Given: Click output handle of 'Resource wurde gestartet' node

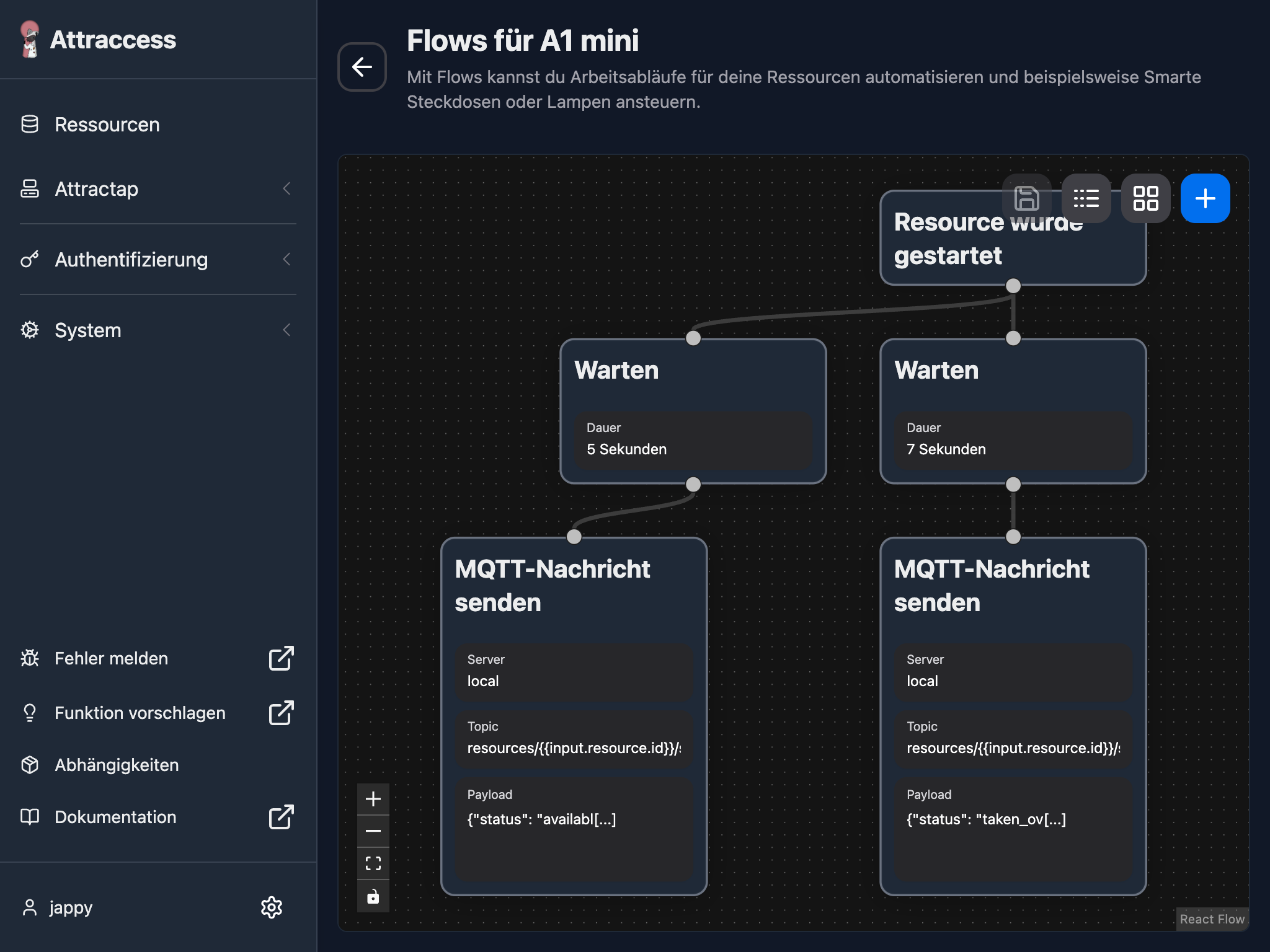Looking at the screenshot, I should coord(1013,286).
